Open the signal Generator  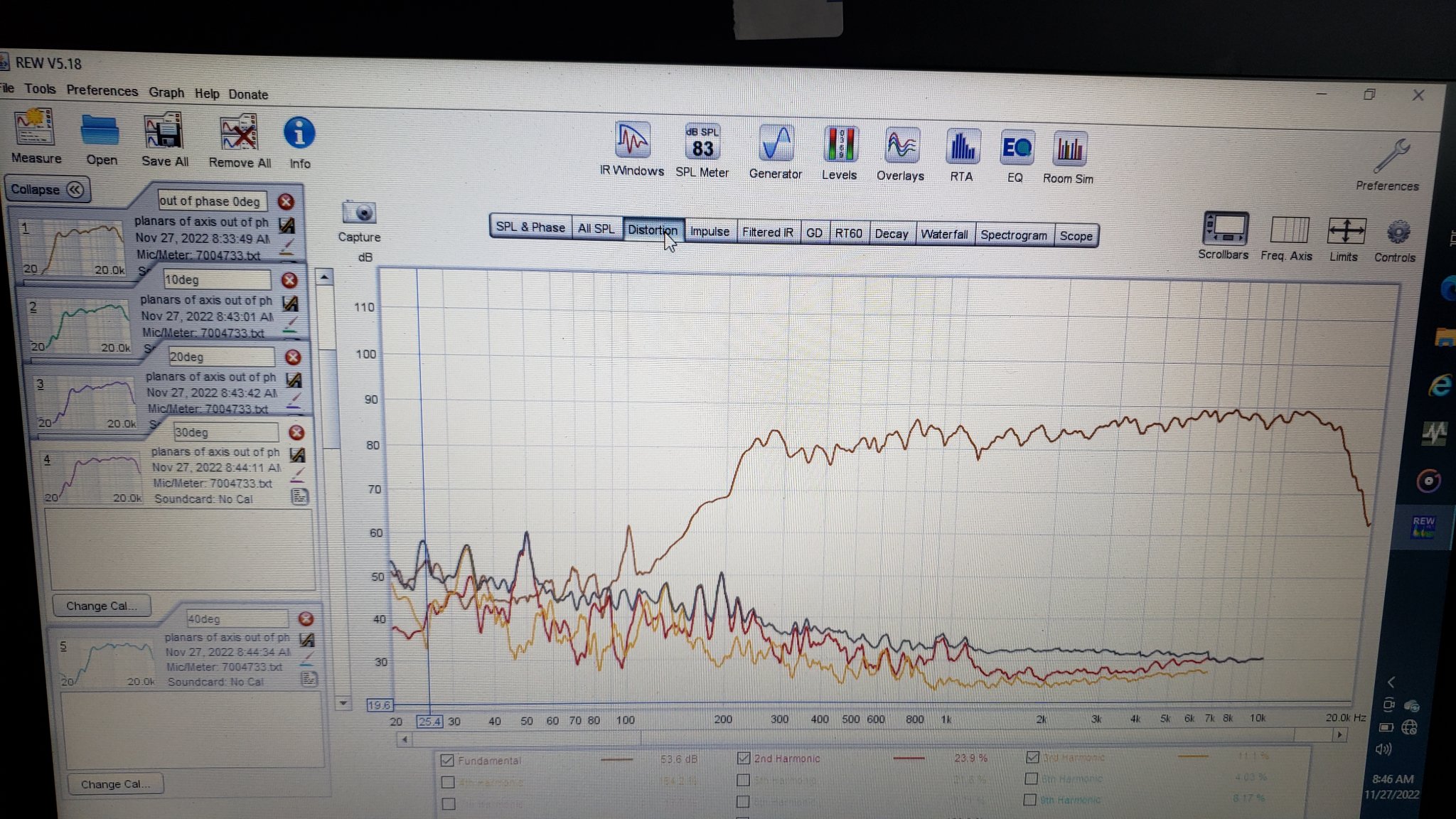point(775,151)
